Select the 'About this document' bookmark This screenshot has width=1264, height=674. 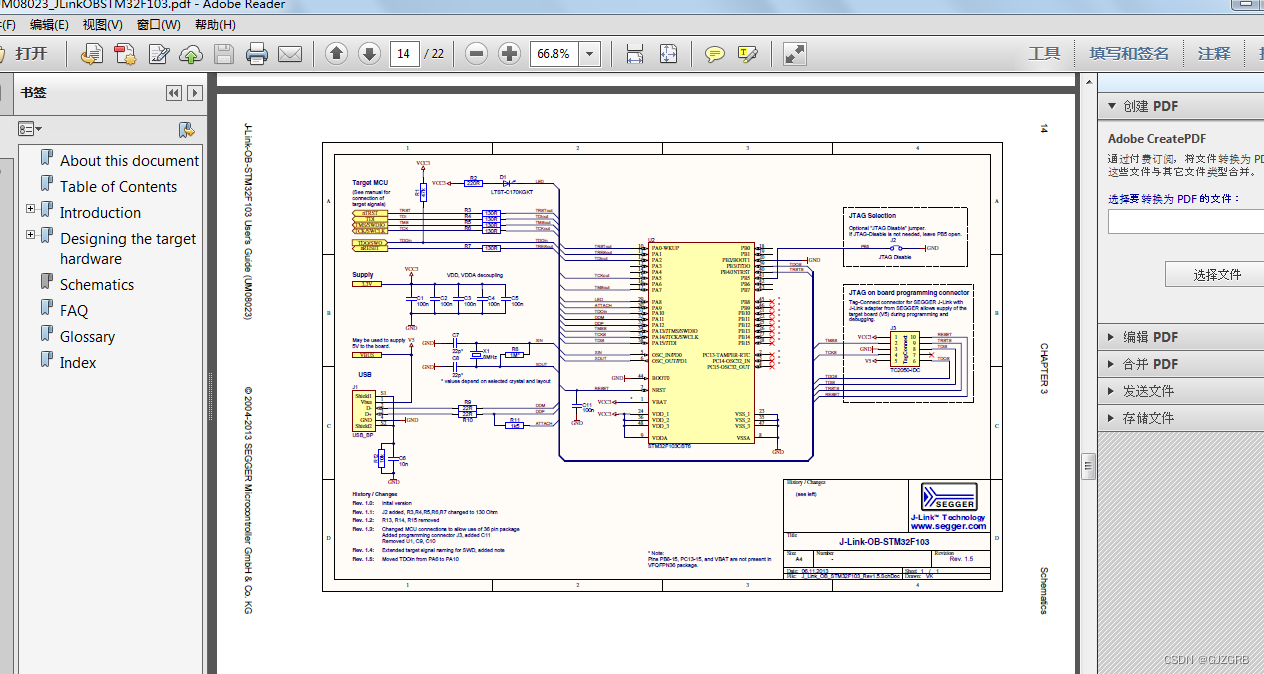pyautogui.click(x=129, y=160)
